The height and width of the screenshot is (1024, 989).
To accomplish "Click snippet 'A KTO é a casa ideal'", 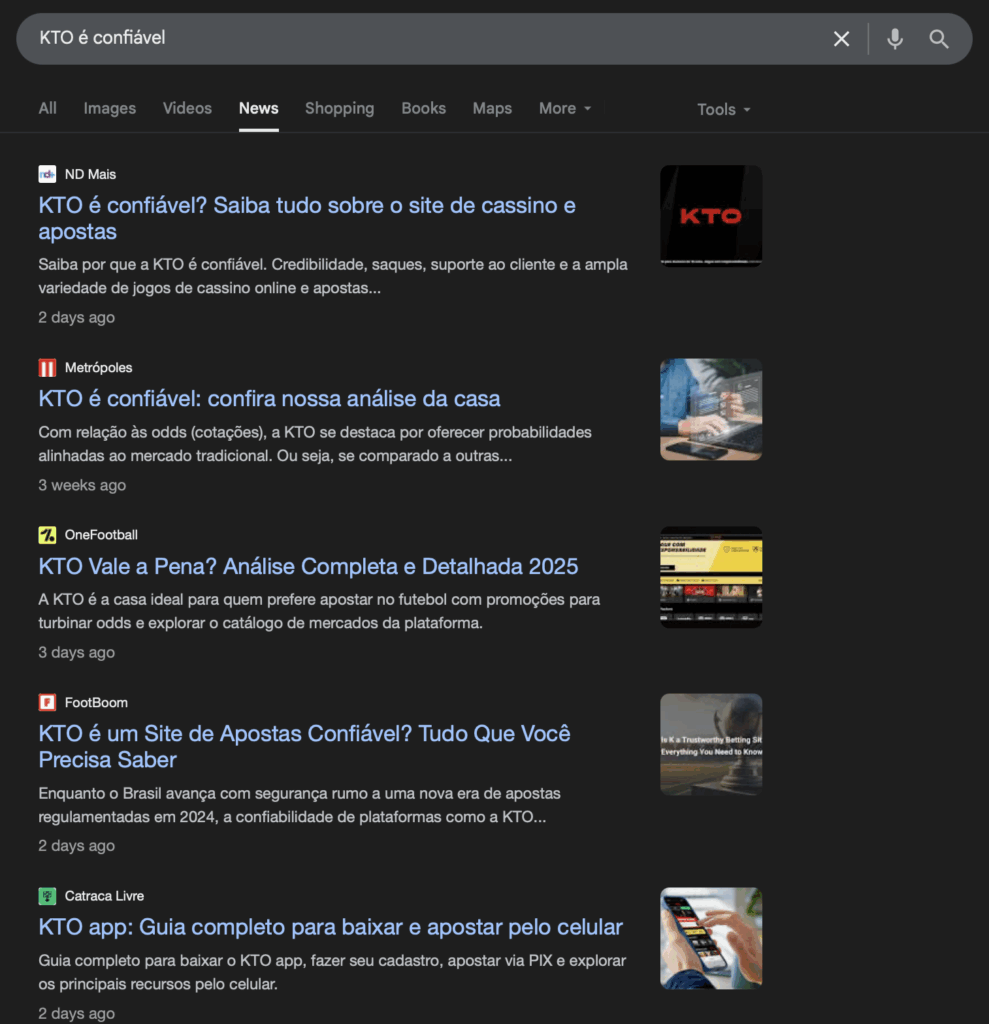I will click(x=319, y=611).
